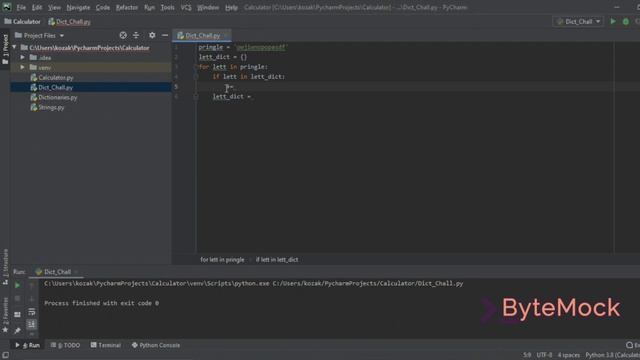Open Strings.py in project tree

coord(51,107)
